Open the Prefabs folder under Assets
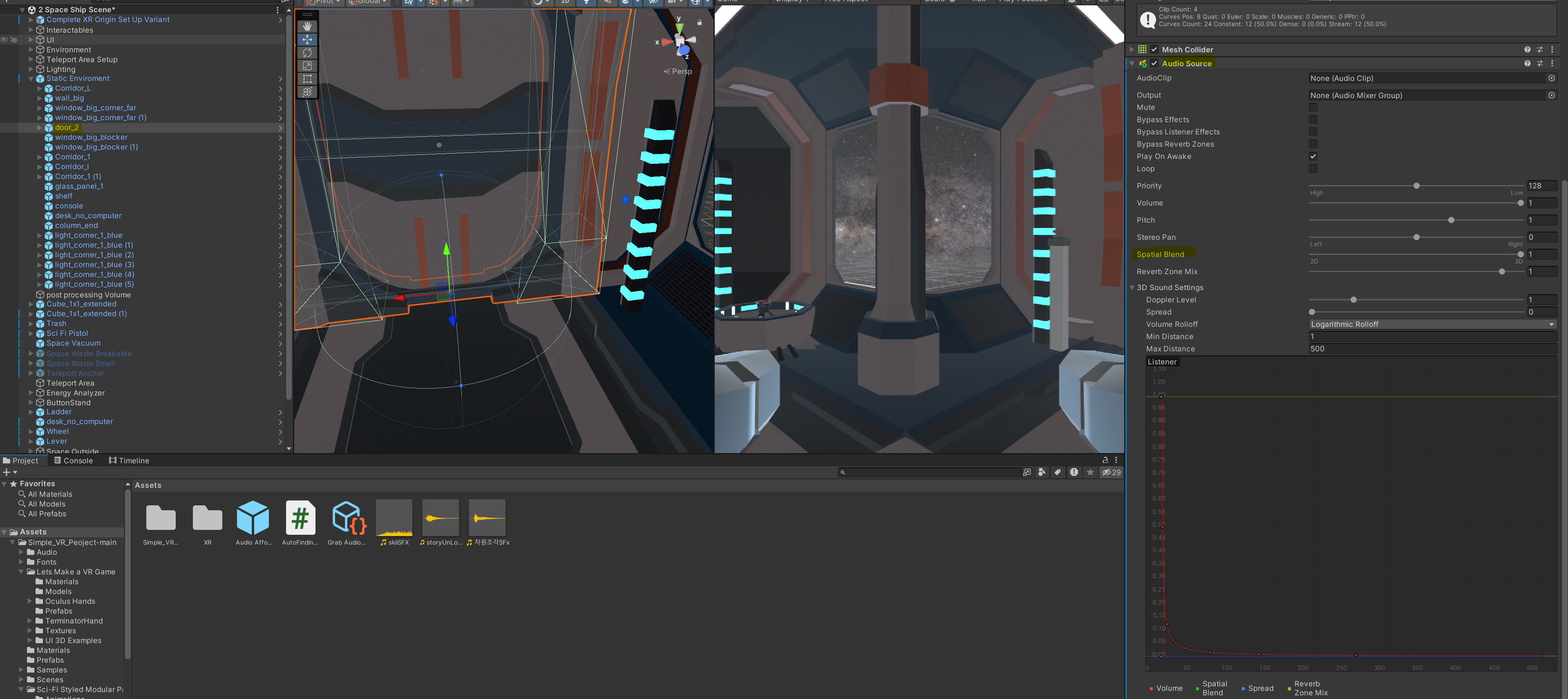The height and width of the screenshot is (699, 1568). [x=50, y=660]
